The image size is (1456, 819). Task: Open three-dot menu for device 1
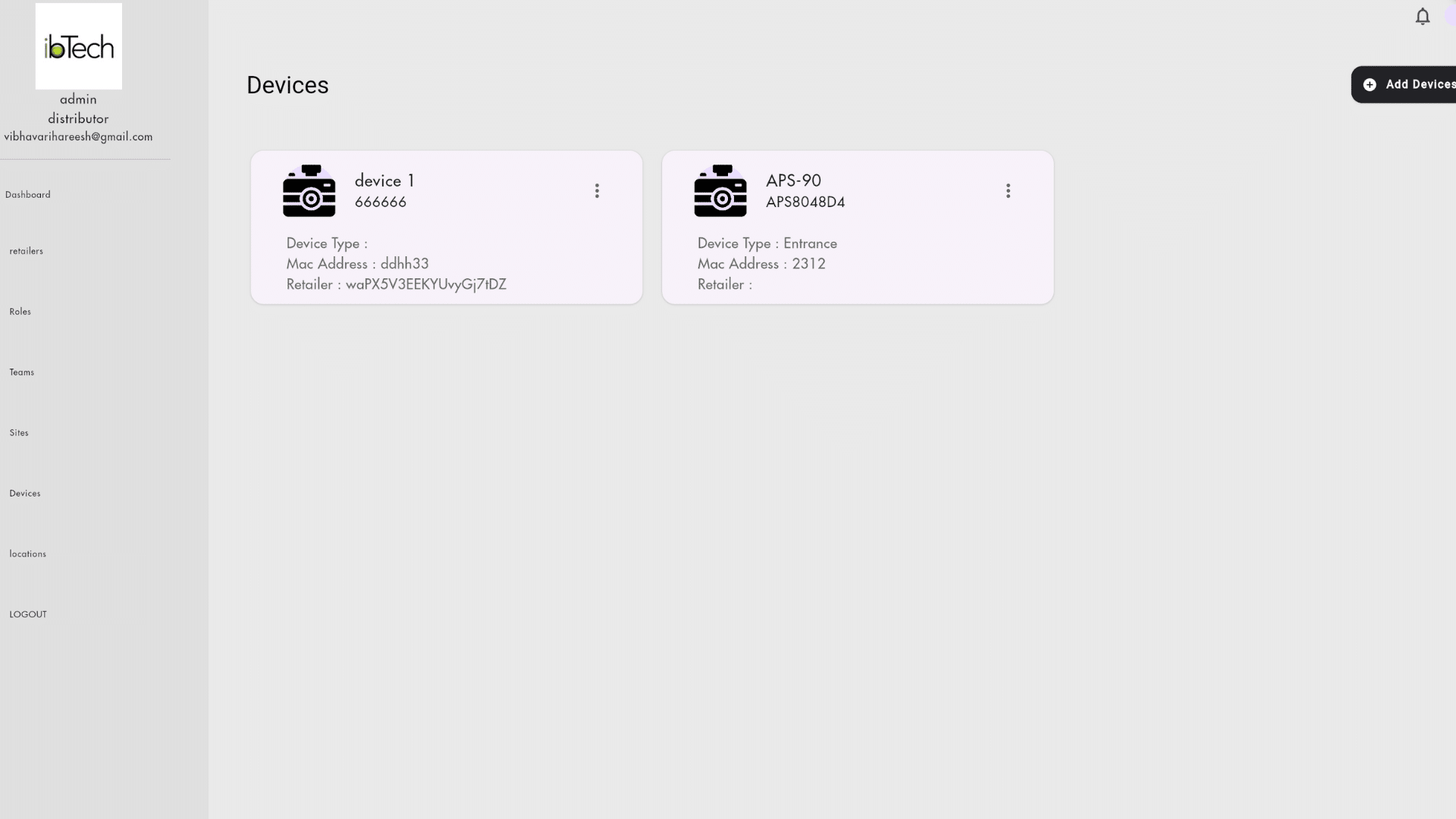[x=597, y=191]
